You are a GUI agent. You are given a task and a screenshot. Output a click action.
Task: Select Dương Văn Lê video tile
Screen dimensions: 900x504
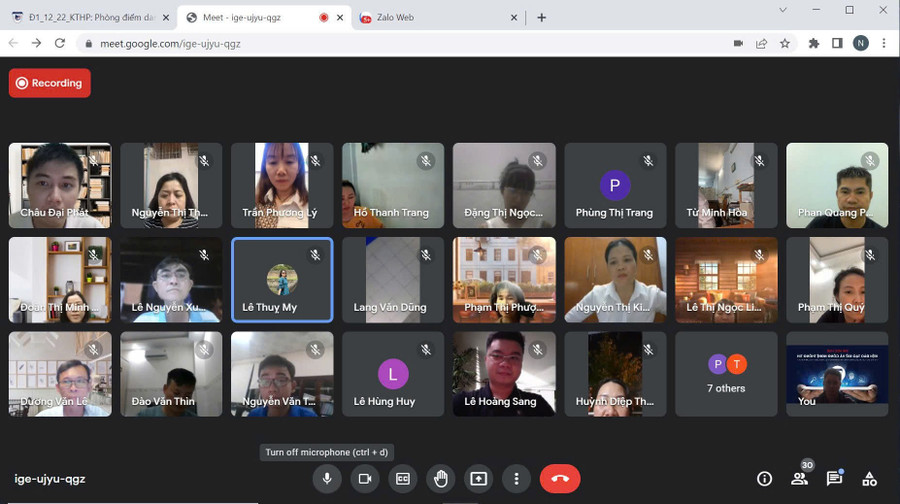[x=60, y=374]
